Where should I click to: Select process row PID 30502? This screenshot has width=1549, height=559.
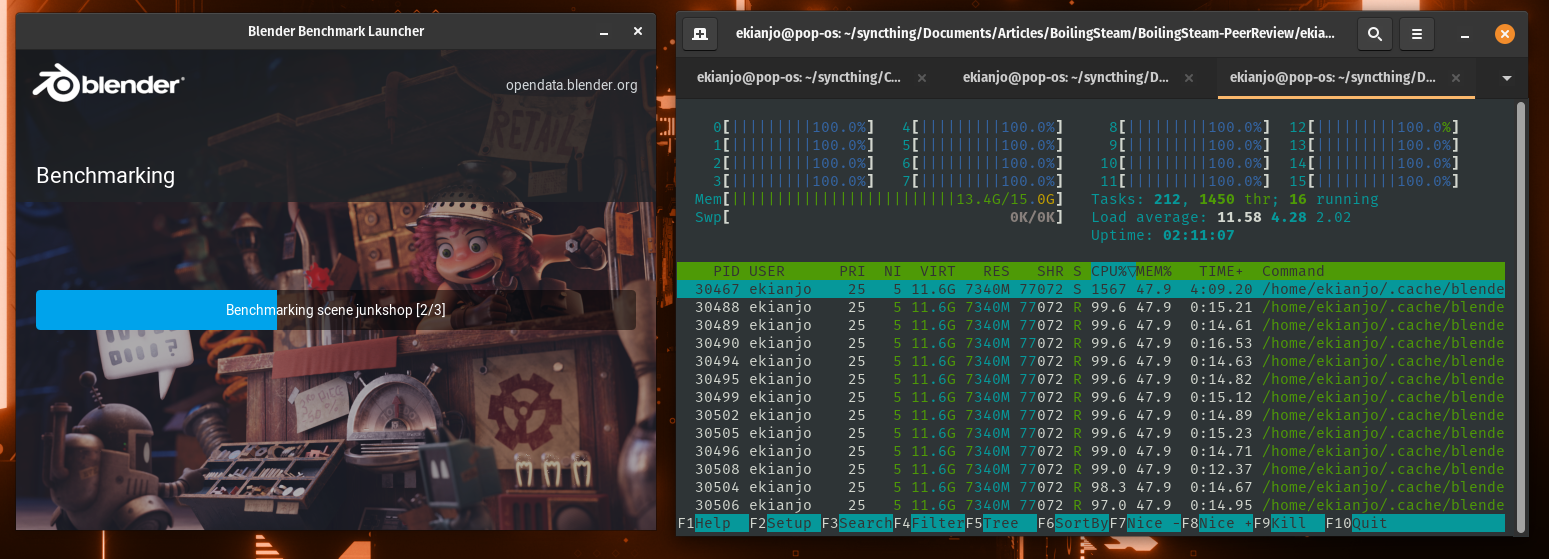1091,415
